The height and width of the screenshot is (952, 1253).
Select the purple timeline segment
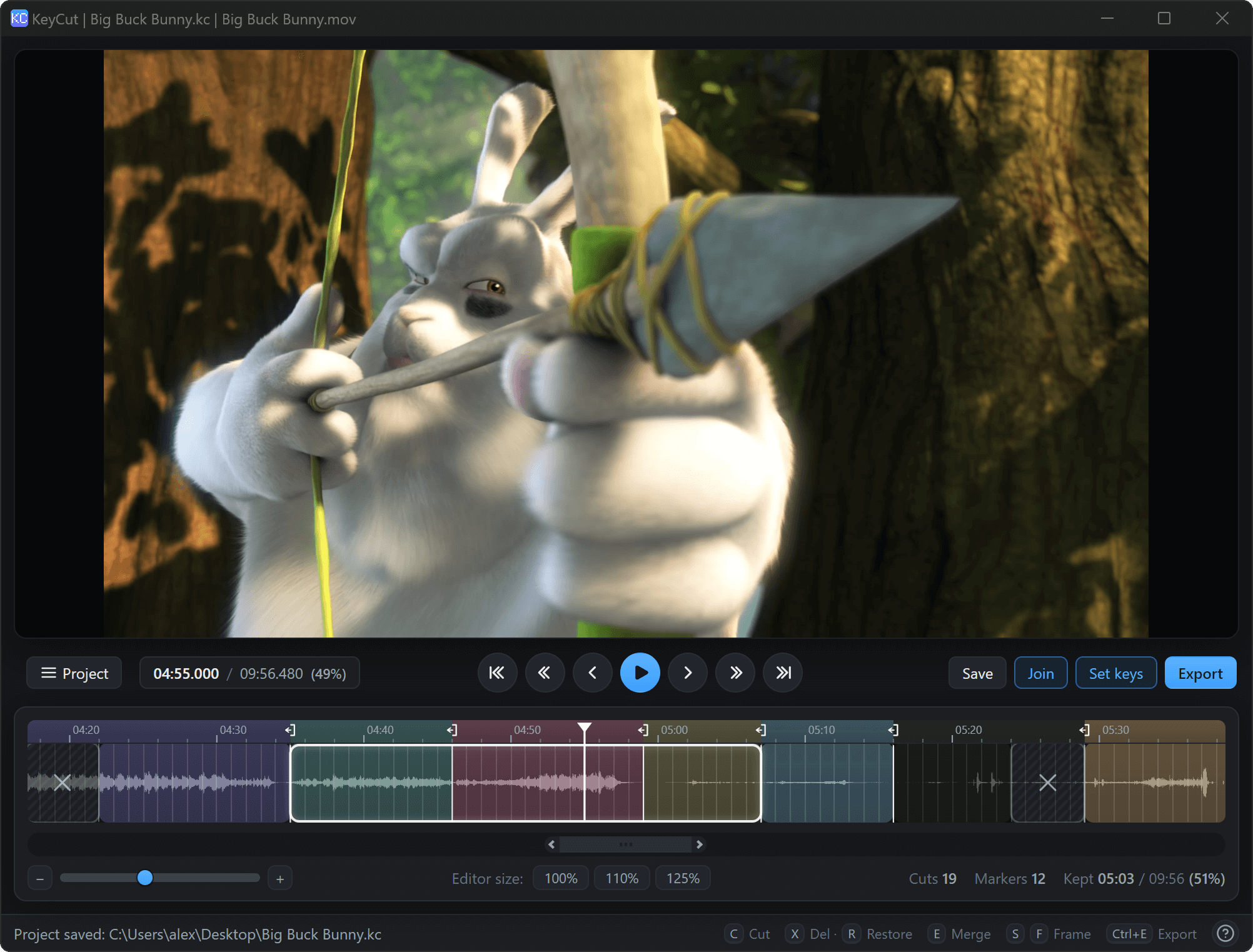click(x=194, y=783)
